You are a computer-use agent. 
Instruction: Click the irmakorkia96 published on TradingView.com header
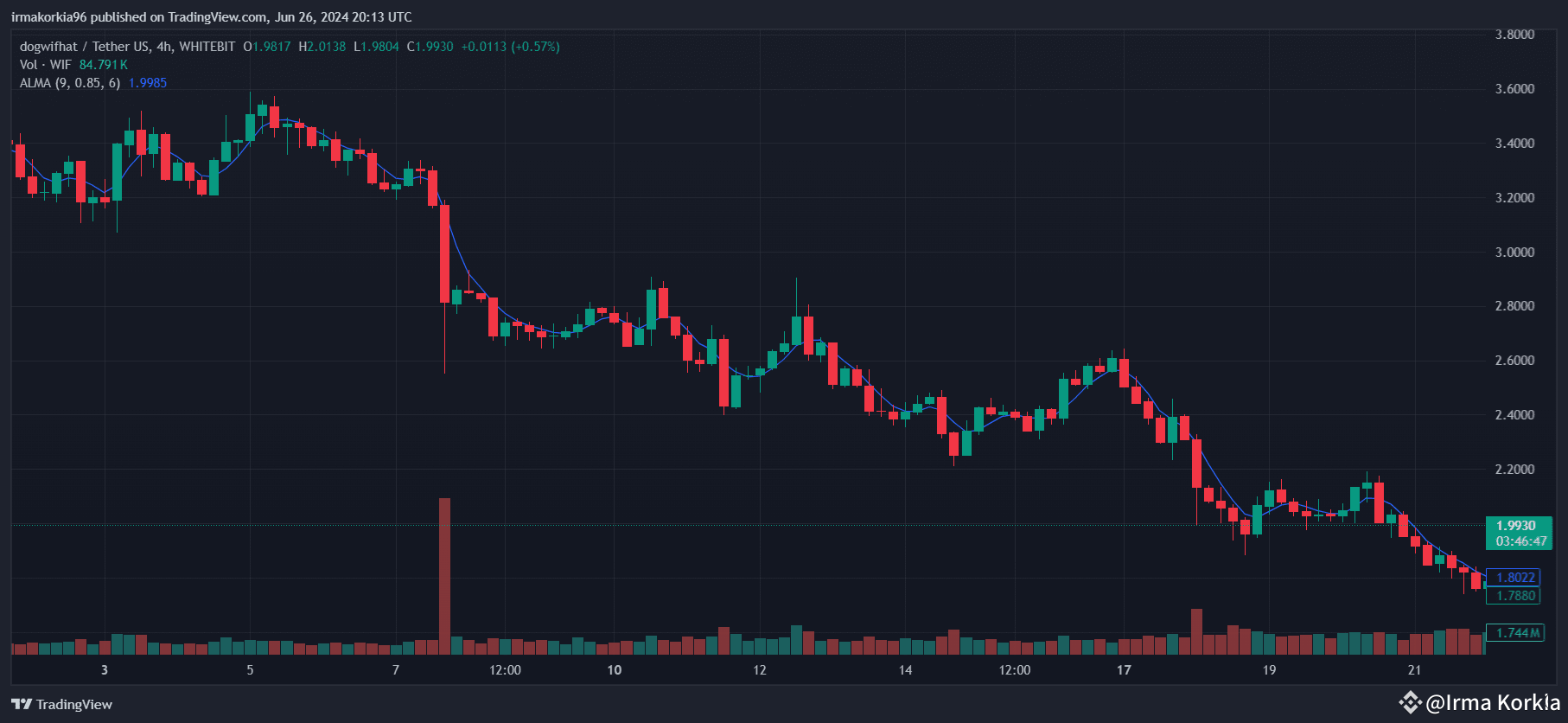212,17
